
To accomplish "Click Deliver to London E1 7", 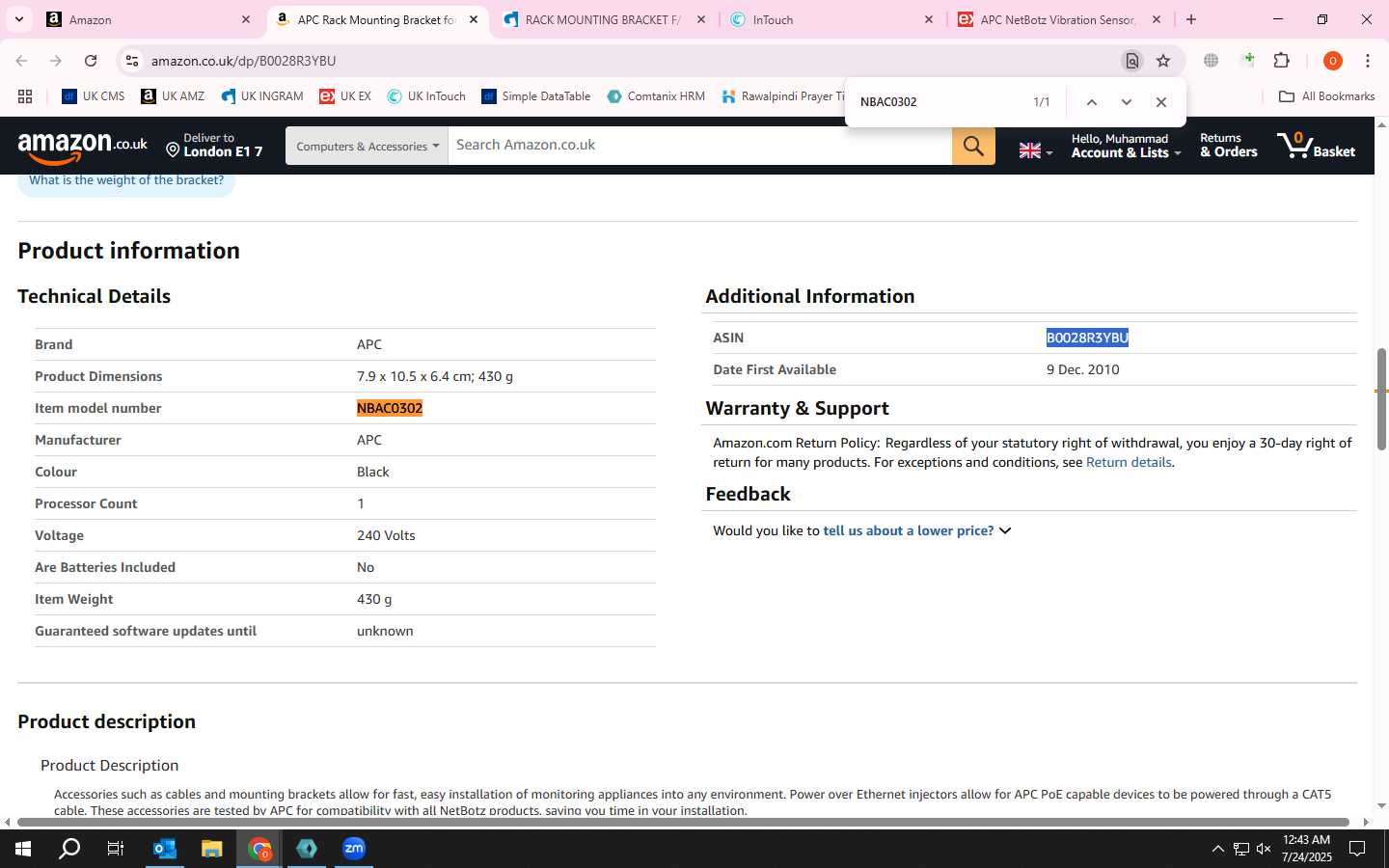I will pos(213,146).
